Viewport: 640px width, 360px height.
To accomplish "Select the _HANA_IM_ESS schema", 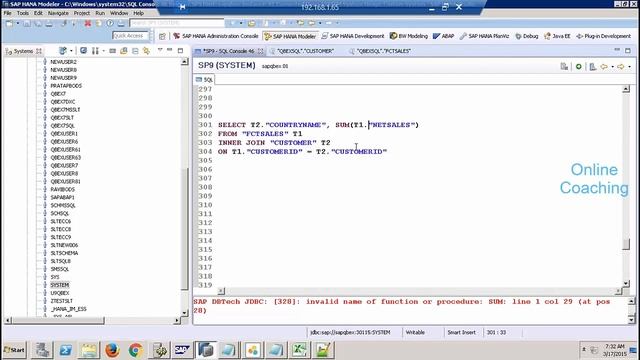I will [69, 309].
